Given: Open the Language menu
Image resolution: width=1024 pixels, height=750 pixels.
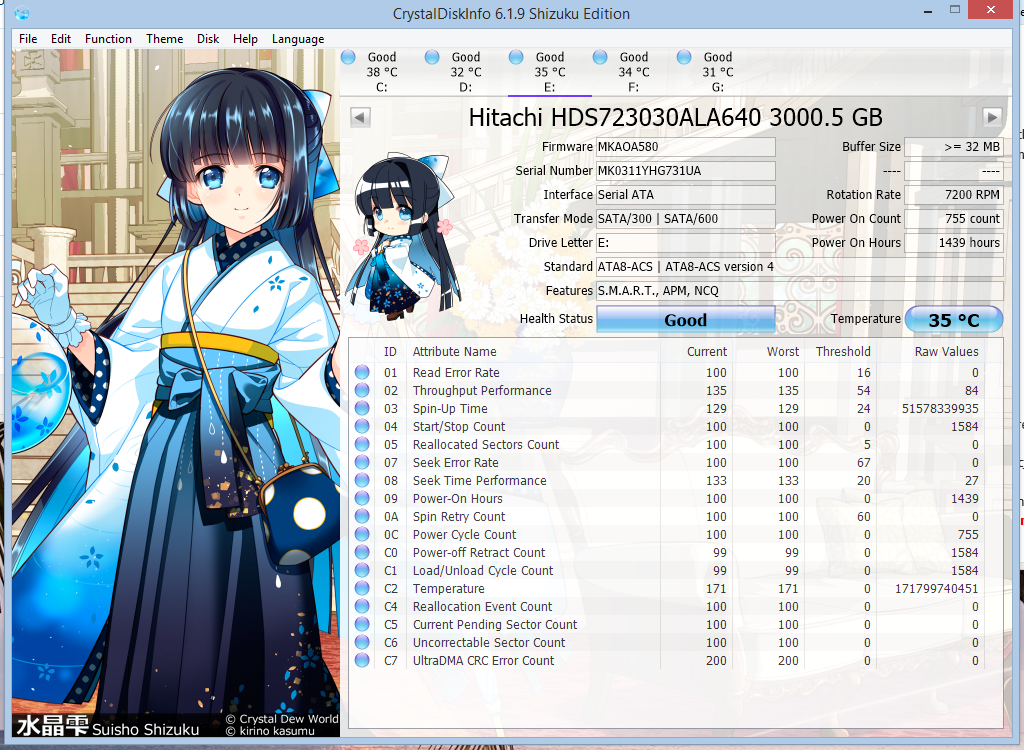Looking at the screenshot, I should [298, 39].
